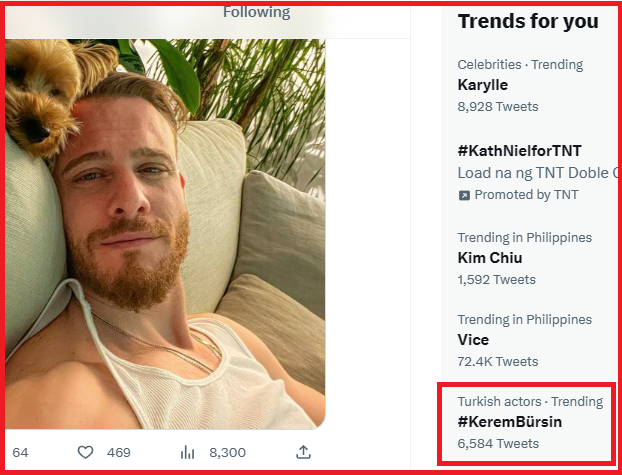Click the 8,300 views count

(x=227, y=452)
